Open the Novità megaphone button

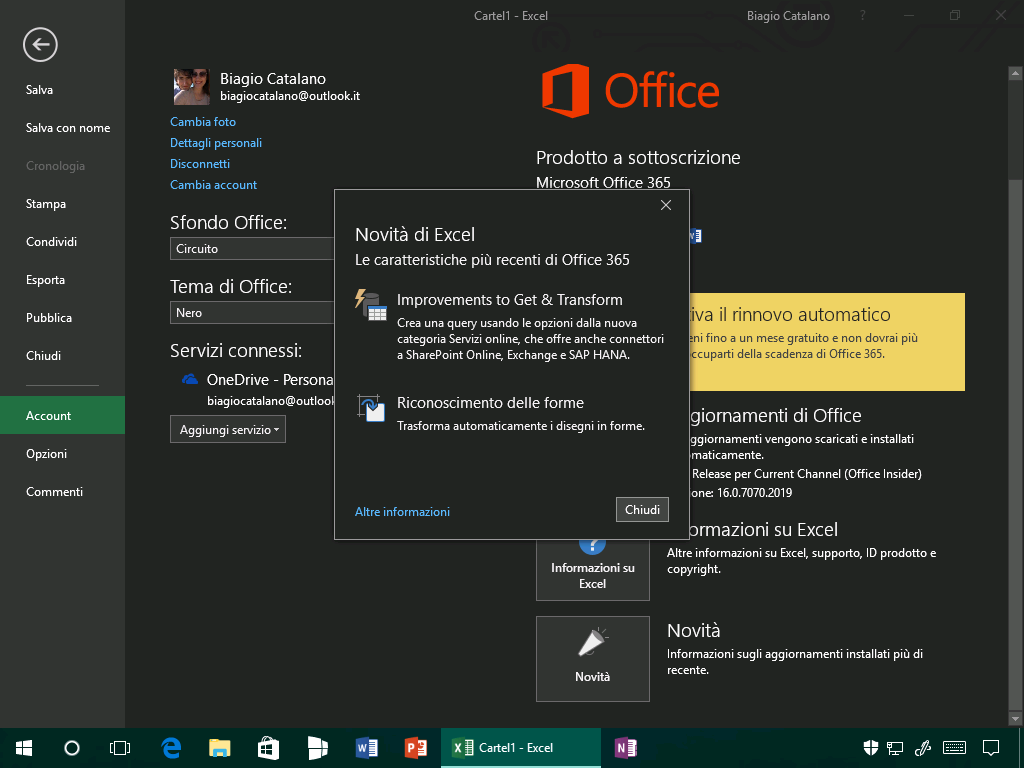click(x=592, y=658)
